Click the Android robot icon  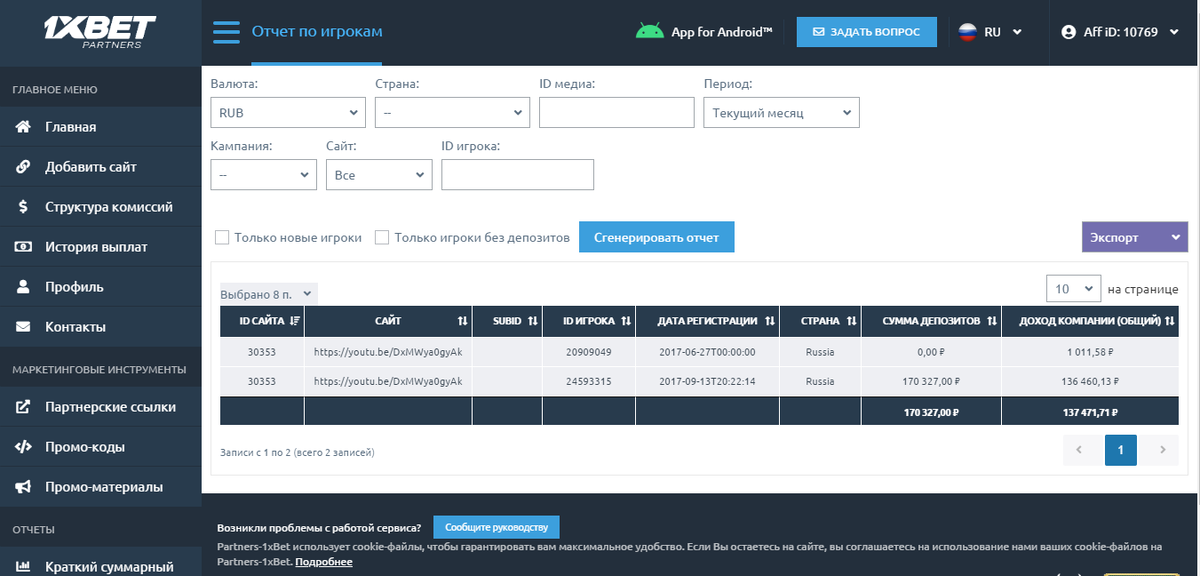(x=650, y=32)
